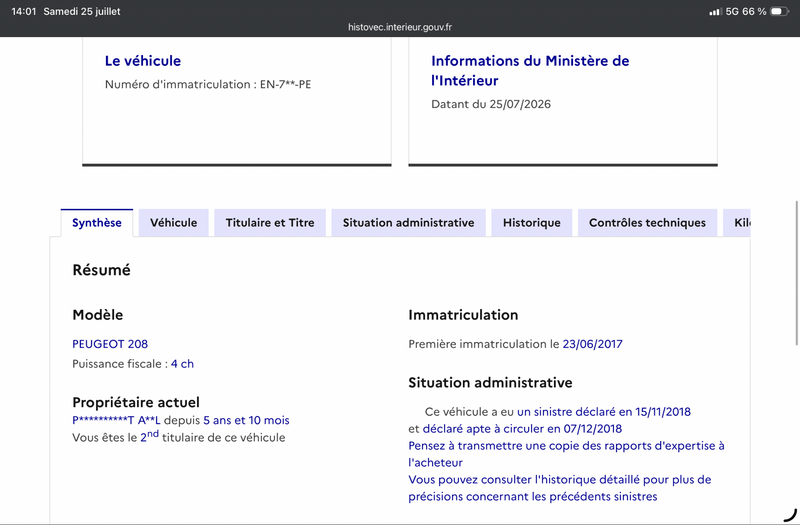Click 'déclaré apte à circuler en 07/12/2018'
This screenshot has height=525, width=800.
(522, 429)
